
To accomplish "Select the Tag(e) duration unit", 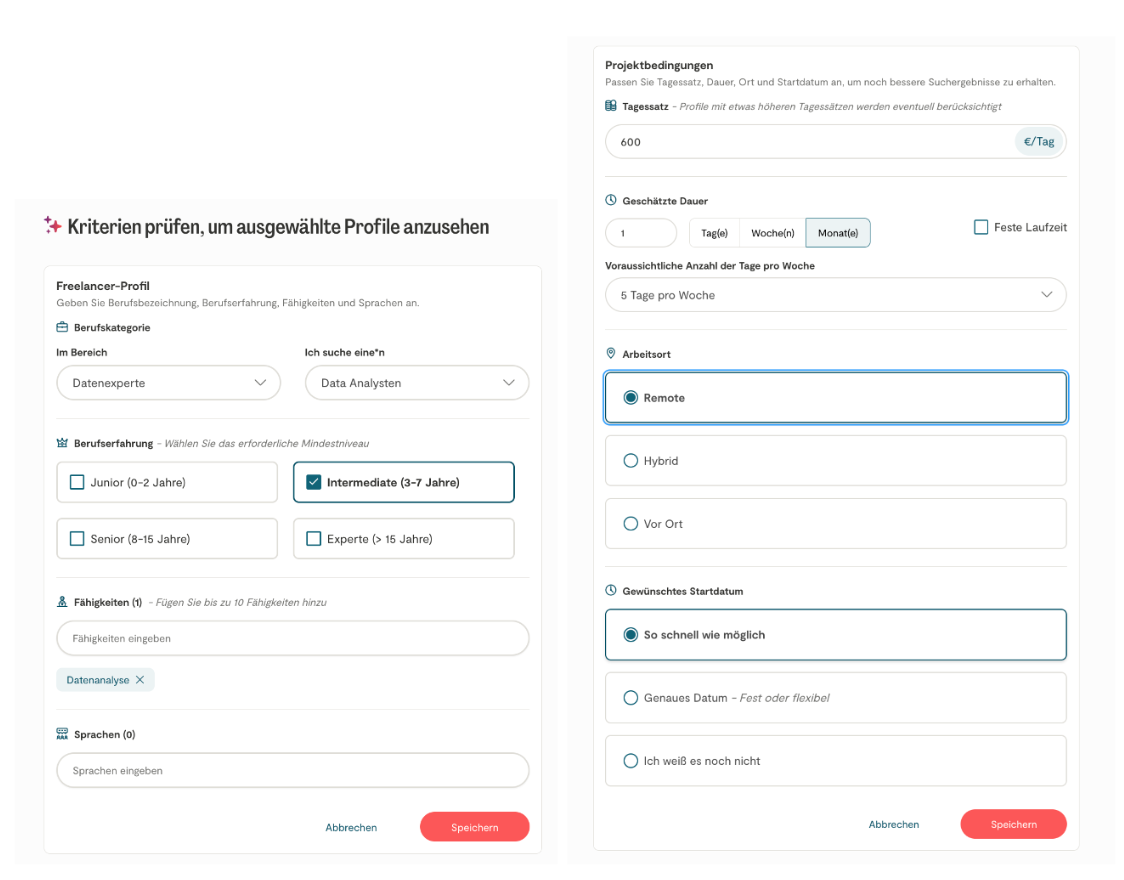I will click(714, 233).
